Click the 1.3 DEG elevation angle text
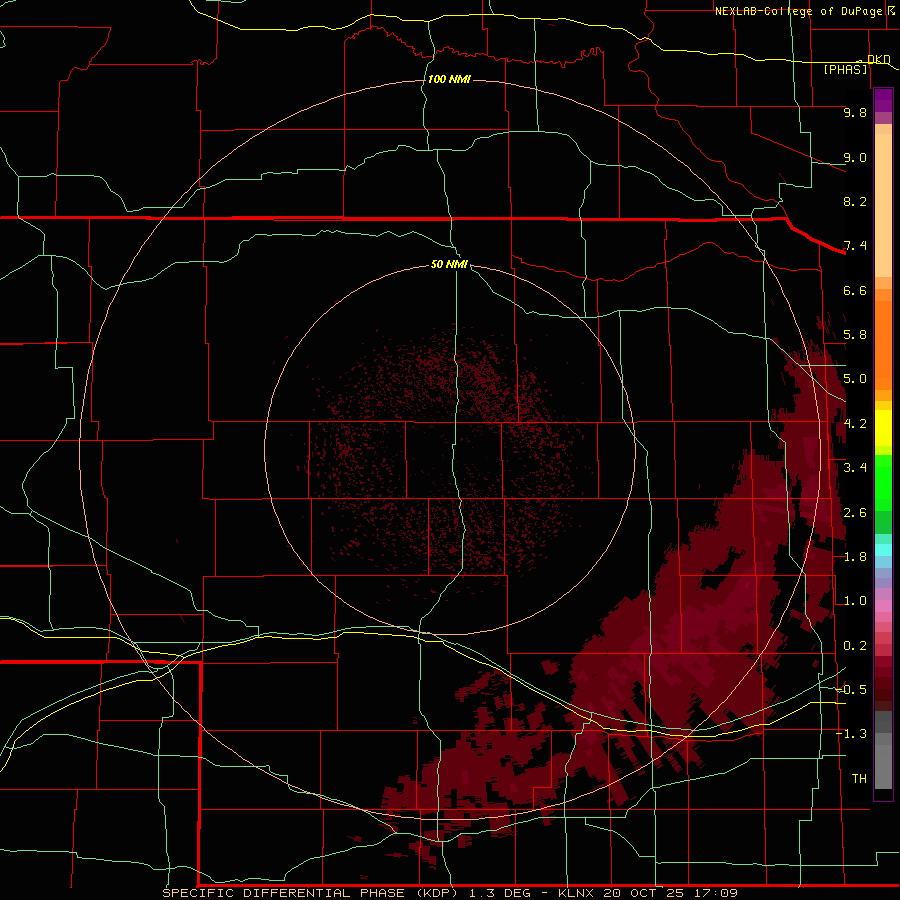Viewport: 900px width, 900px height. tap(499, 893)
